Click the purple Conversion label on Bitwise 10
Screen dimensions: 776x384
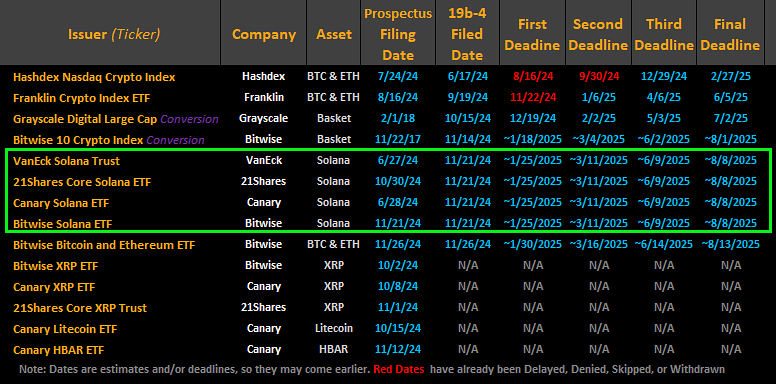[x=175, y=140]
